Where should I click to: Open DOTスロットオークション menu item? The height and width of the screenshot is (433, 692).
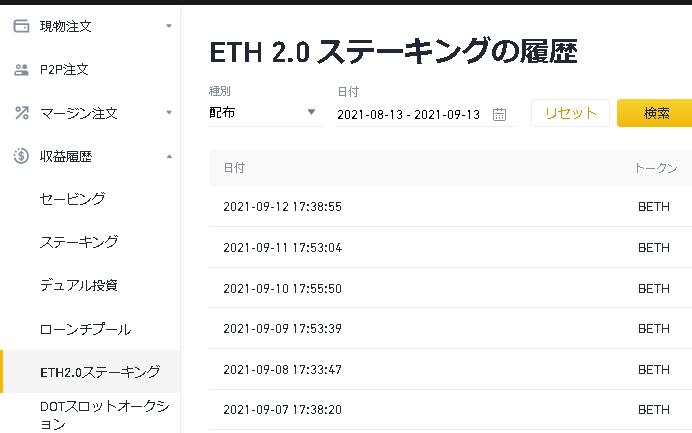coord(105,415)
